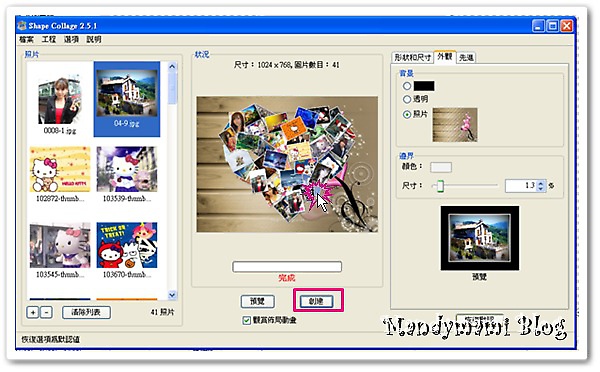Click the 創建 create button
The height and width of the screenshot is (372, 600).
(316, 302)
